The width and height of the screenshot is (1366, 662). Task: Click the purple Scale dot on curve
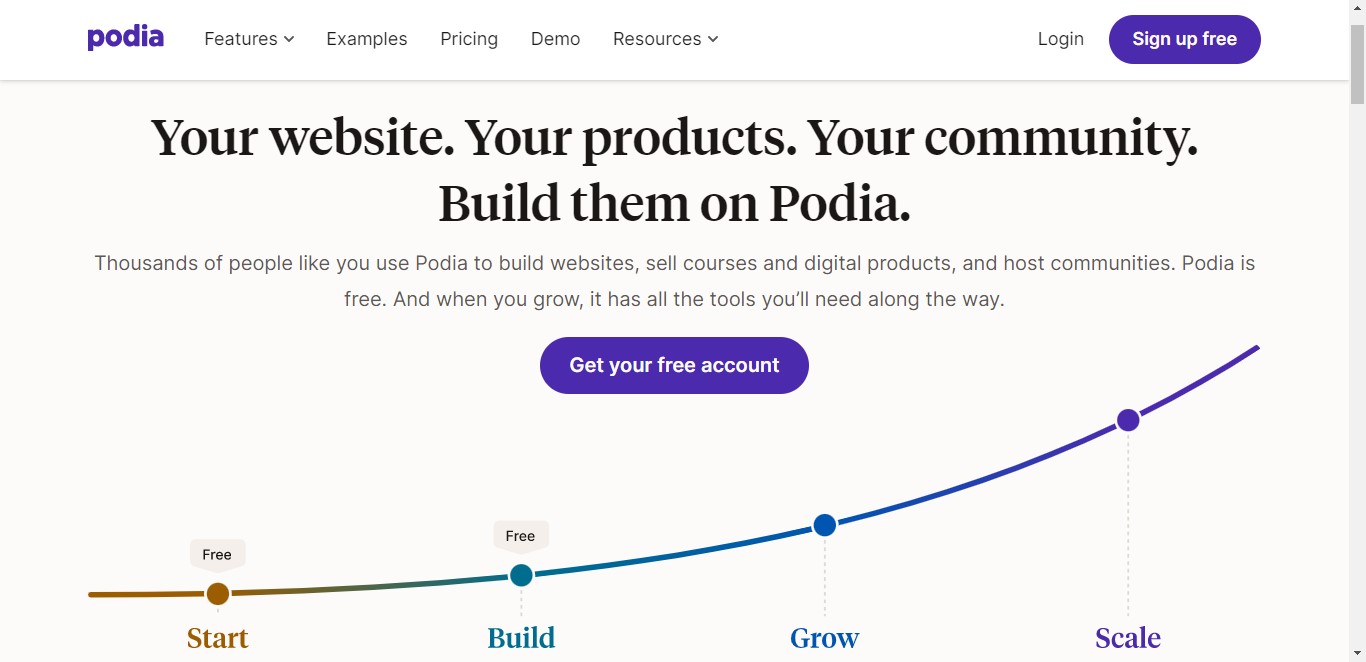(1128, 420)
